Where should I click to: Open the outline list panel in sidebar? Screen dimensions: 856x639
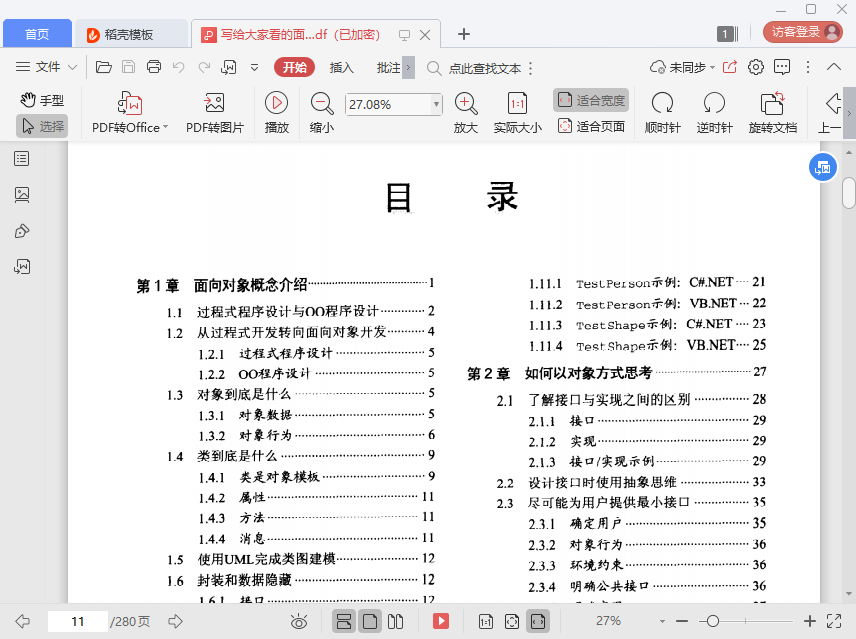(22, 158)
